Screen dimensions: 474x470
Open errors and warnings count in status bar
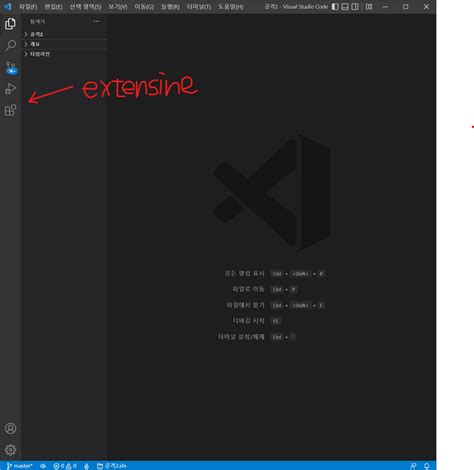pos(65,466)
